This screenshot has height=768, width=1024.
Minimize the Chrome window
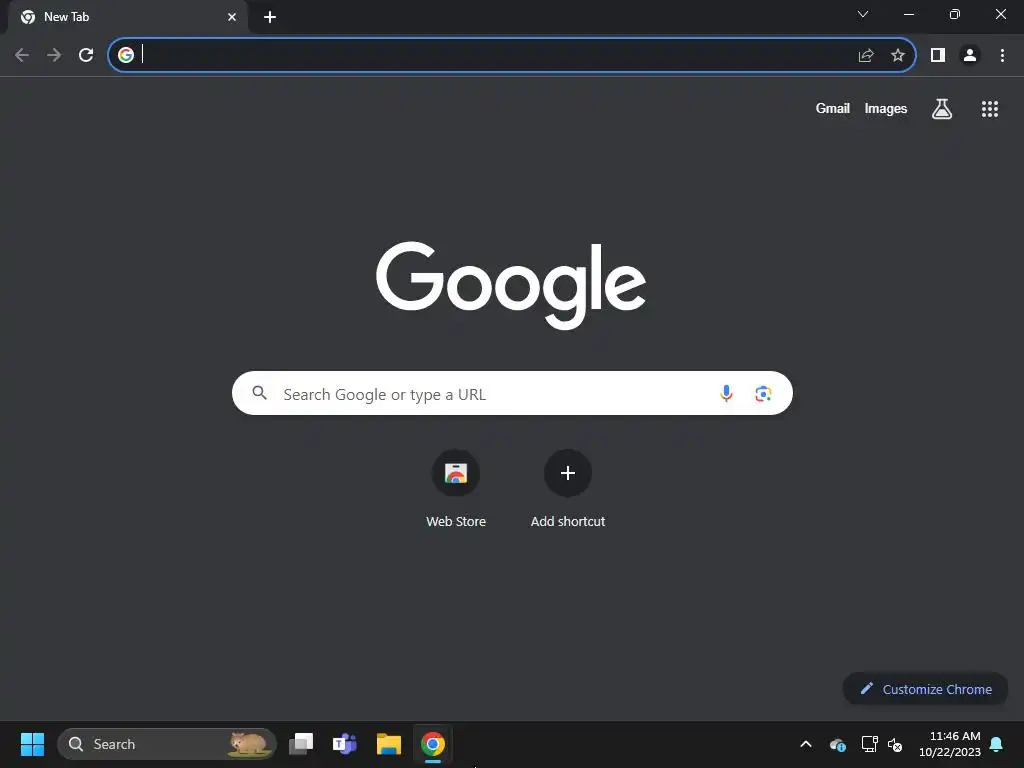click(909, 14)
